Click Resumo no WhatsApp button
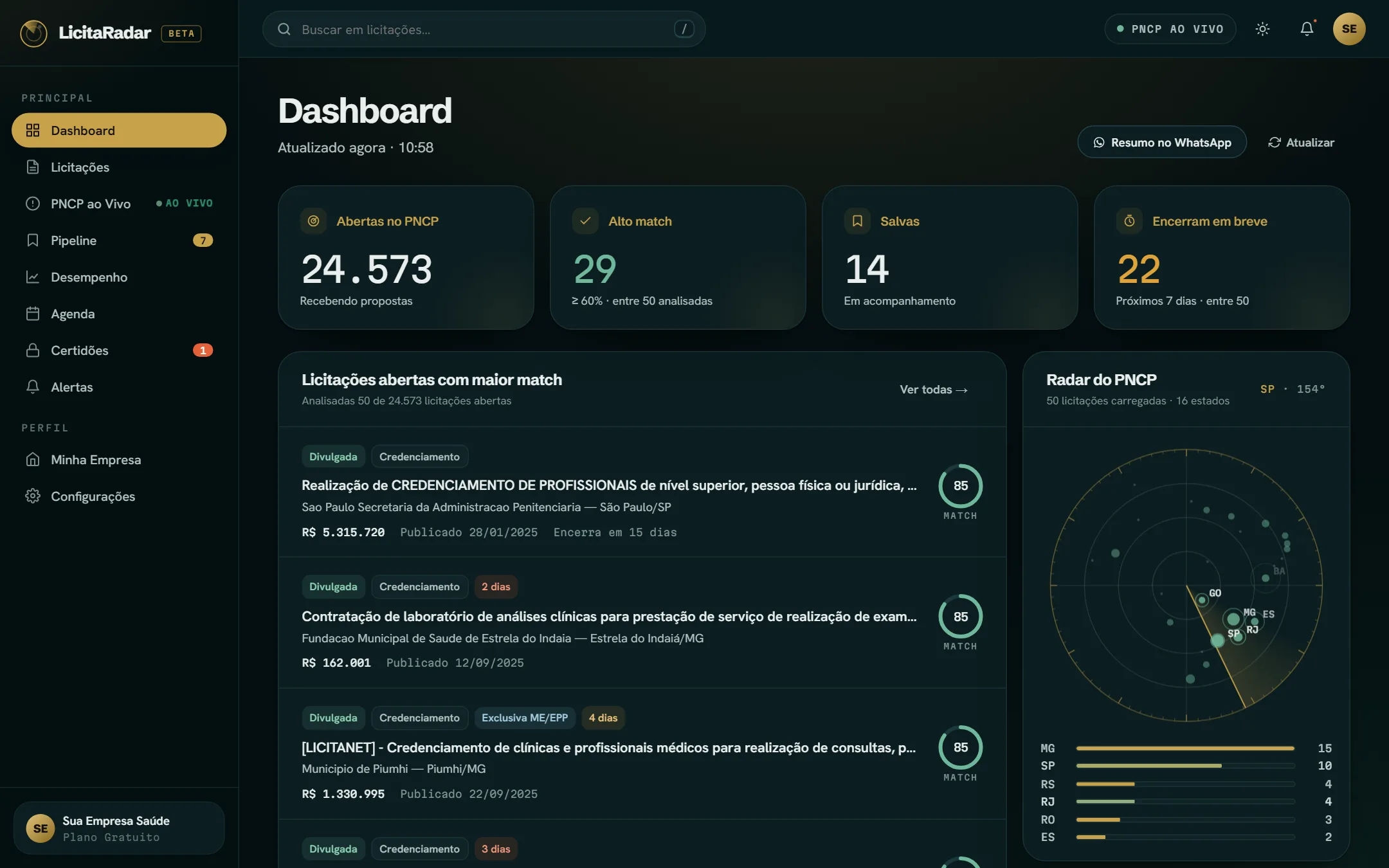 coord(1162,142)
